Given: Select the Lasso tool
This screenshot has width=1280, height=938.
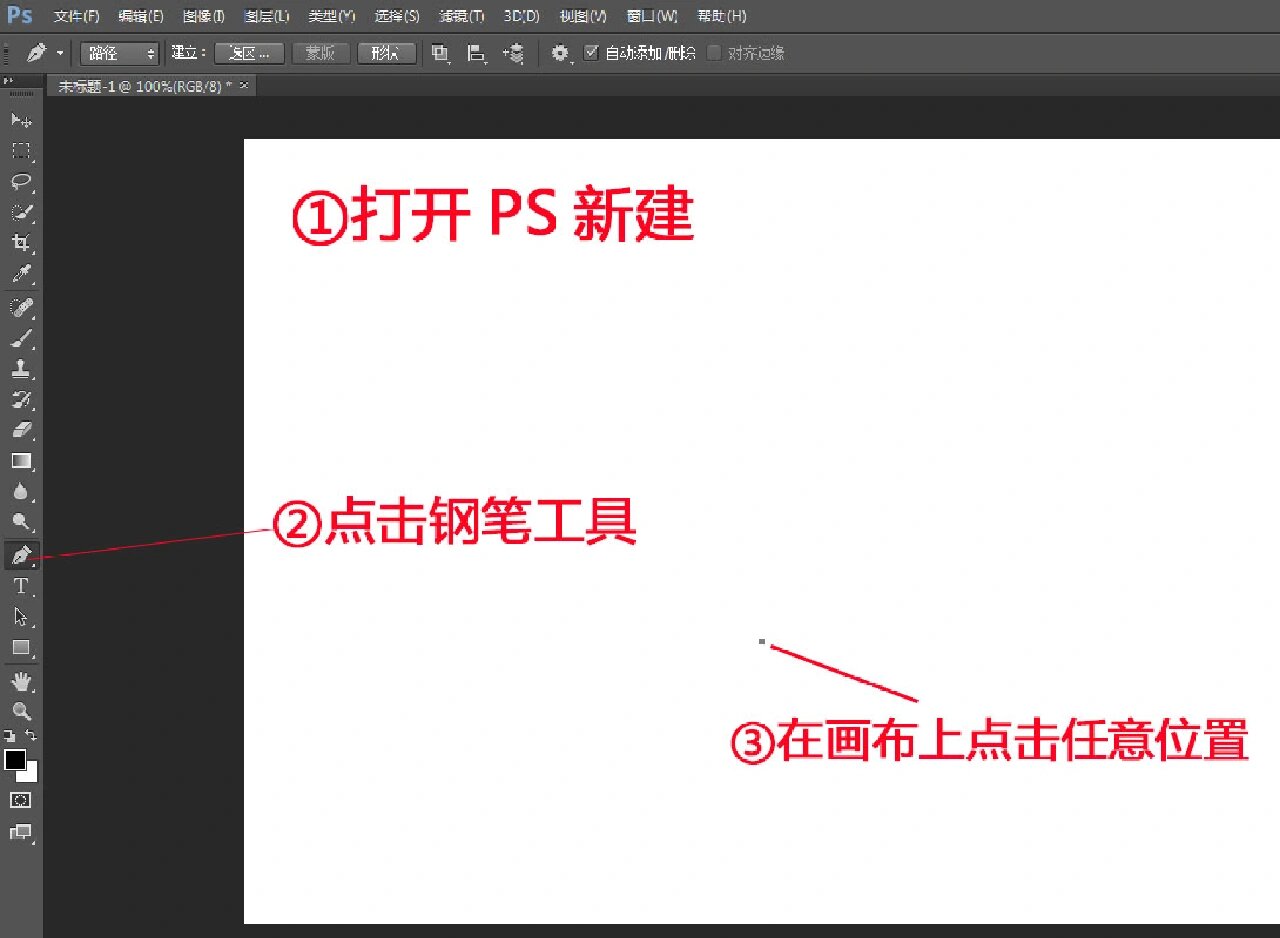Looking at the screenshot, I should pyautogui.click(x=21, y=182).
